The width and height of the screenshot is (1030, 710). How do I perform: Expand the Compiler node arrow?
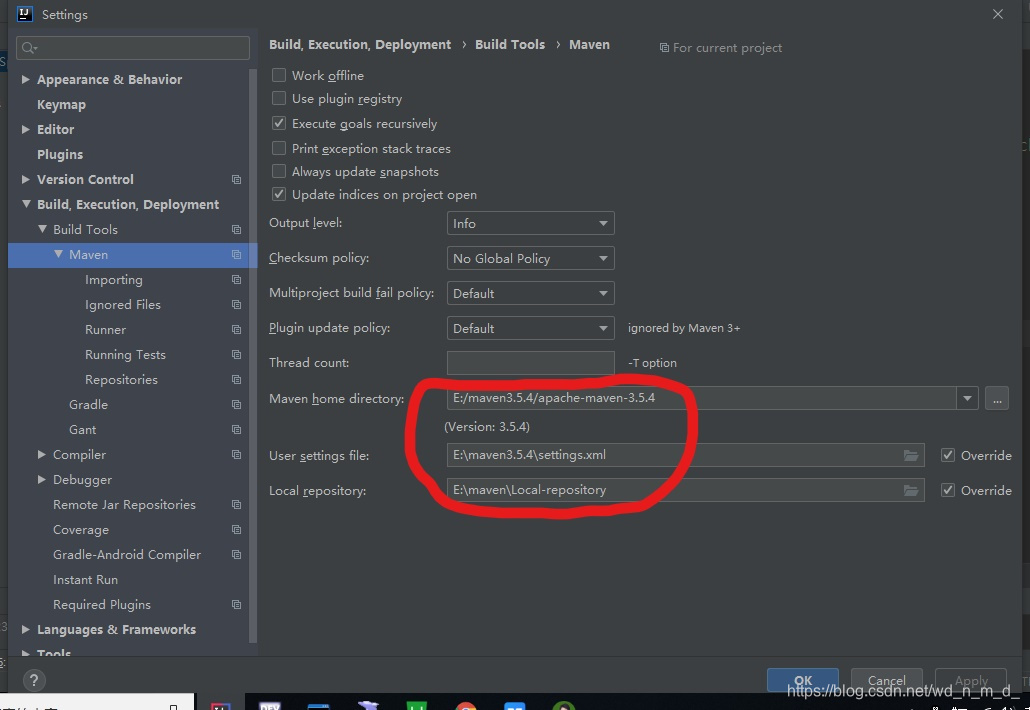[41, 454]
